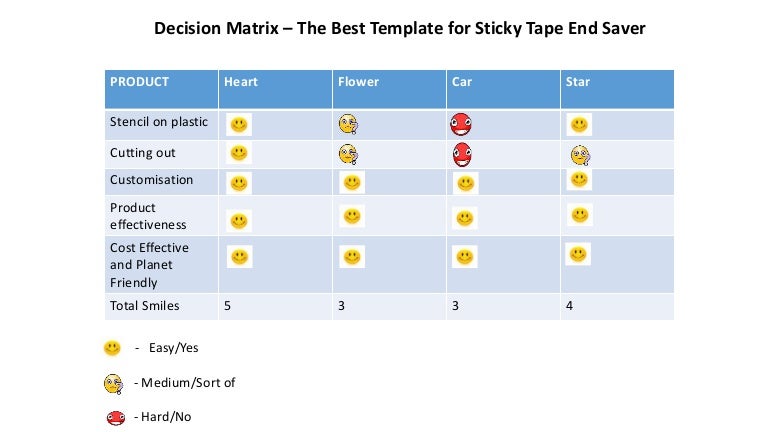Click the Decision Matrix slide title

tap(399, 28)
